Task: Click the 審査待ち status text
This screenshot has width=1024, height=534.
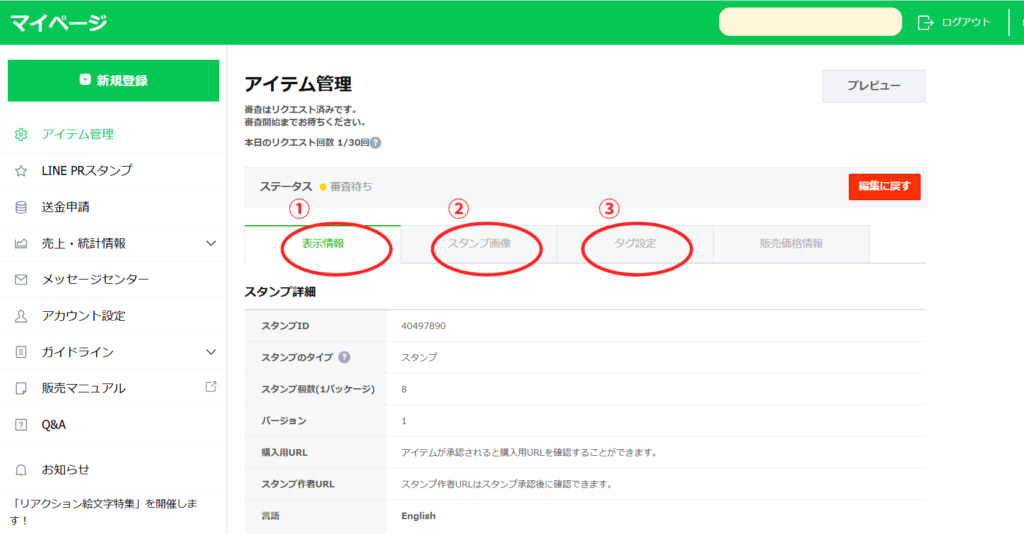Action: [x=351, y=187]
